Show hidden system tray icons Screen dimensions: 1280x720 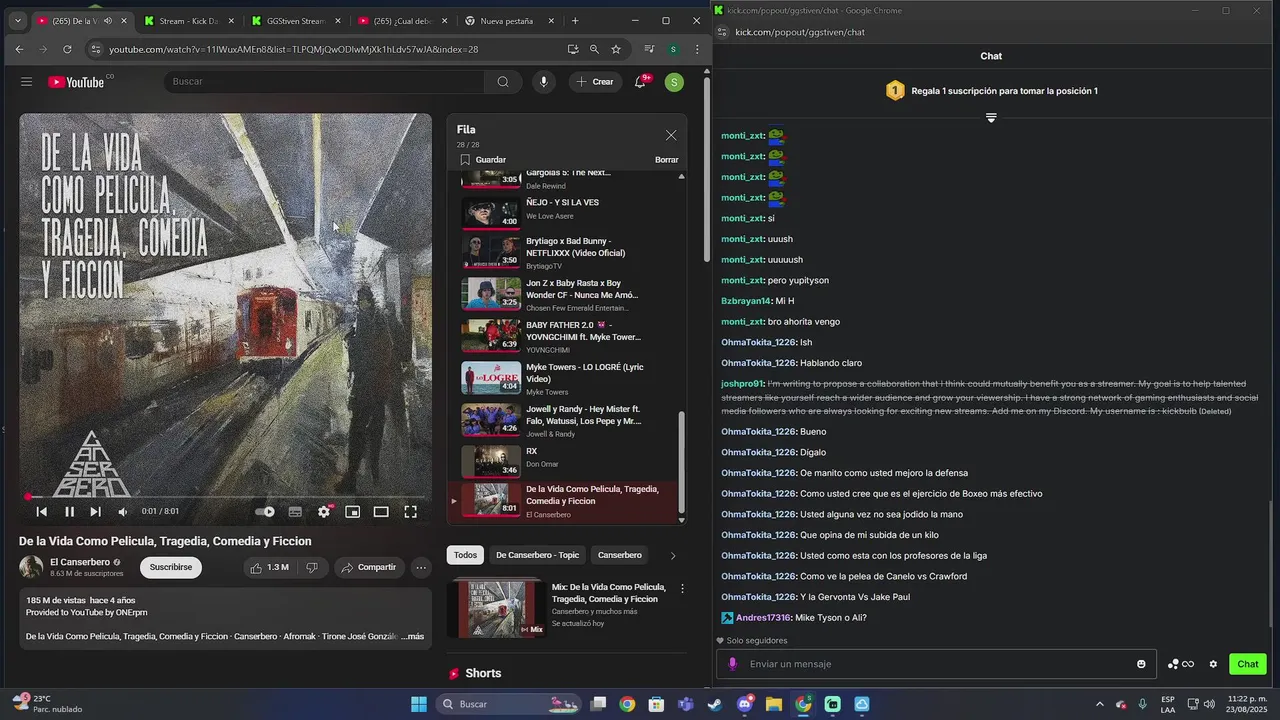click(x=1100, y=704)
